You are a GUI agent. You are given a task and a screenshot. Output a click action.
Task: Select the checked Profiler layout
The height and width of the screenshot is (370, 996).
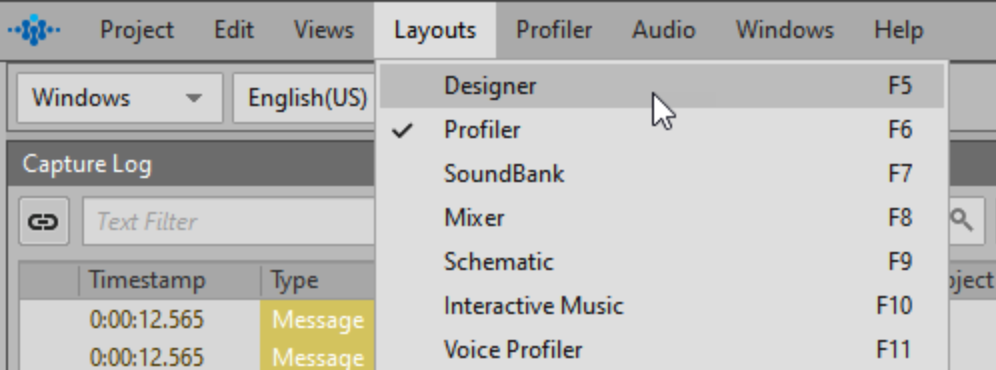point(661,130)
